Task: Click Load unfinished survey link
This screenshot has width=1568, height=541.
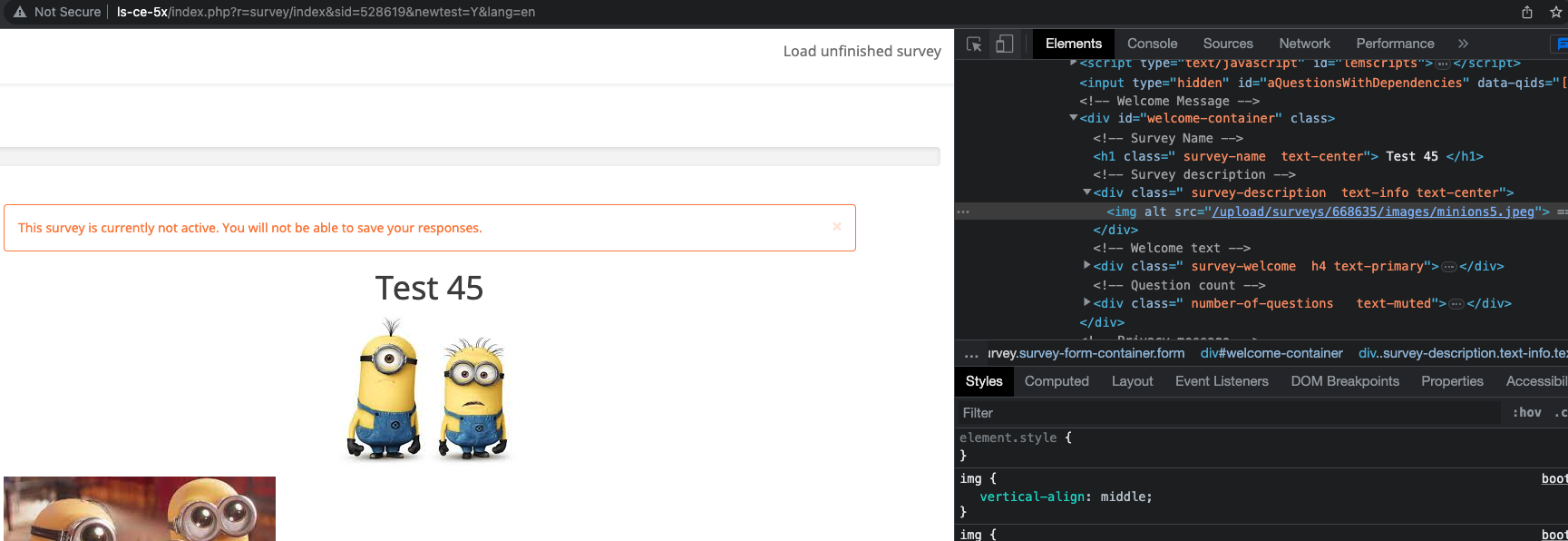Action: point(862,52)
